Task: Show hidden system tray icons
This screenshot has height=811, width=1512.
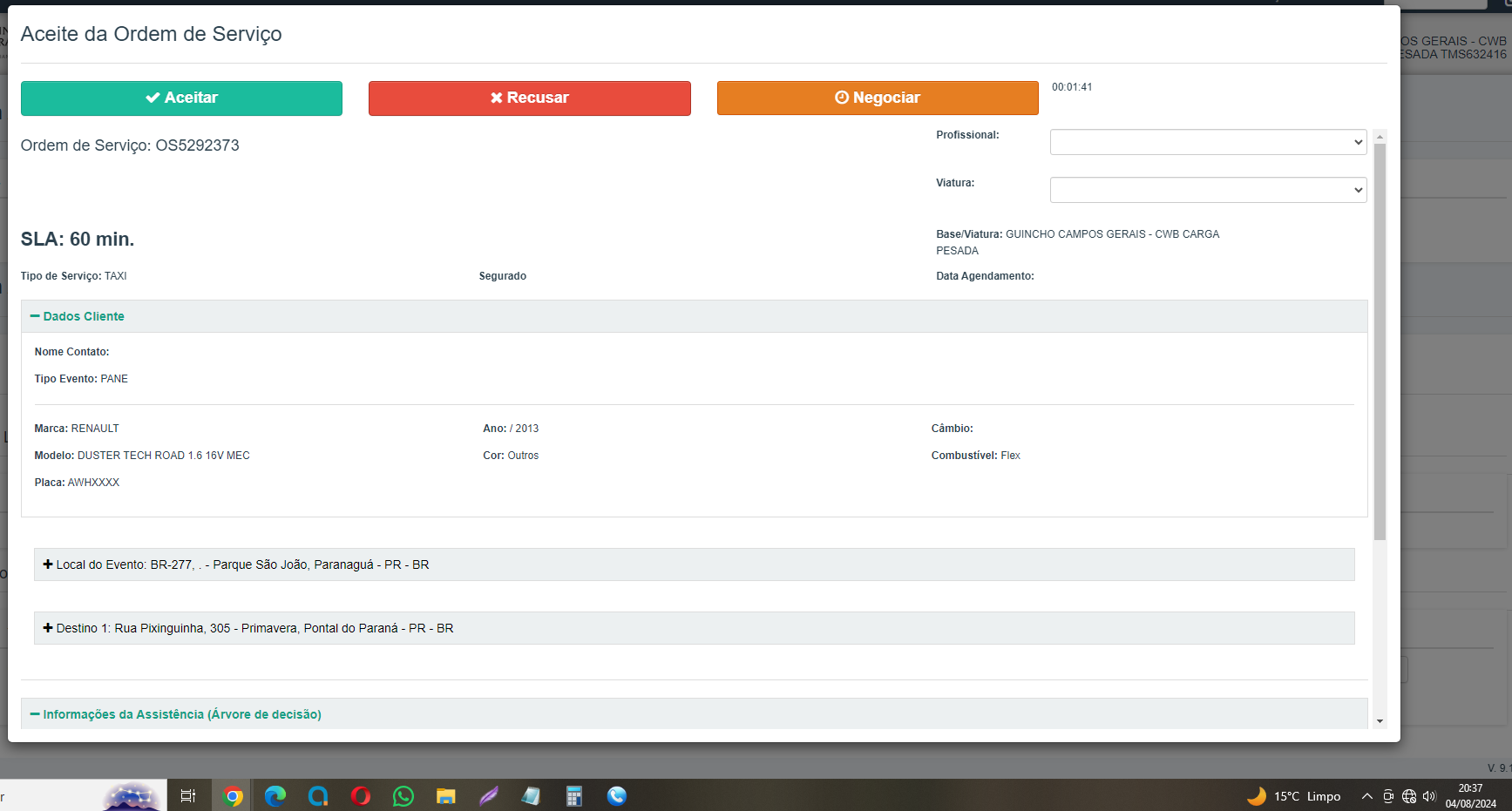Action: tap(1367, 796)
